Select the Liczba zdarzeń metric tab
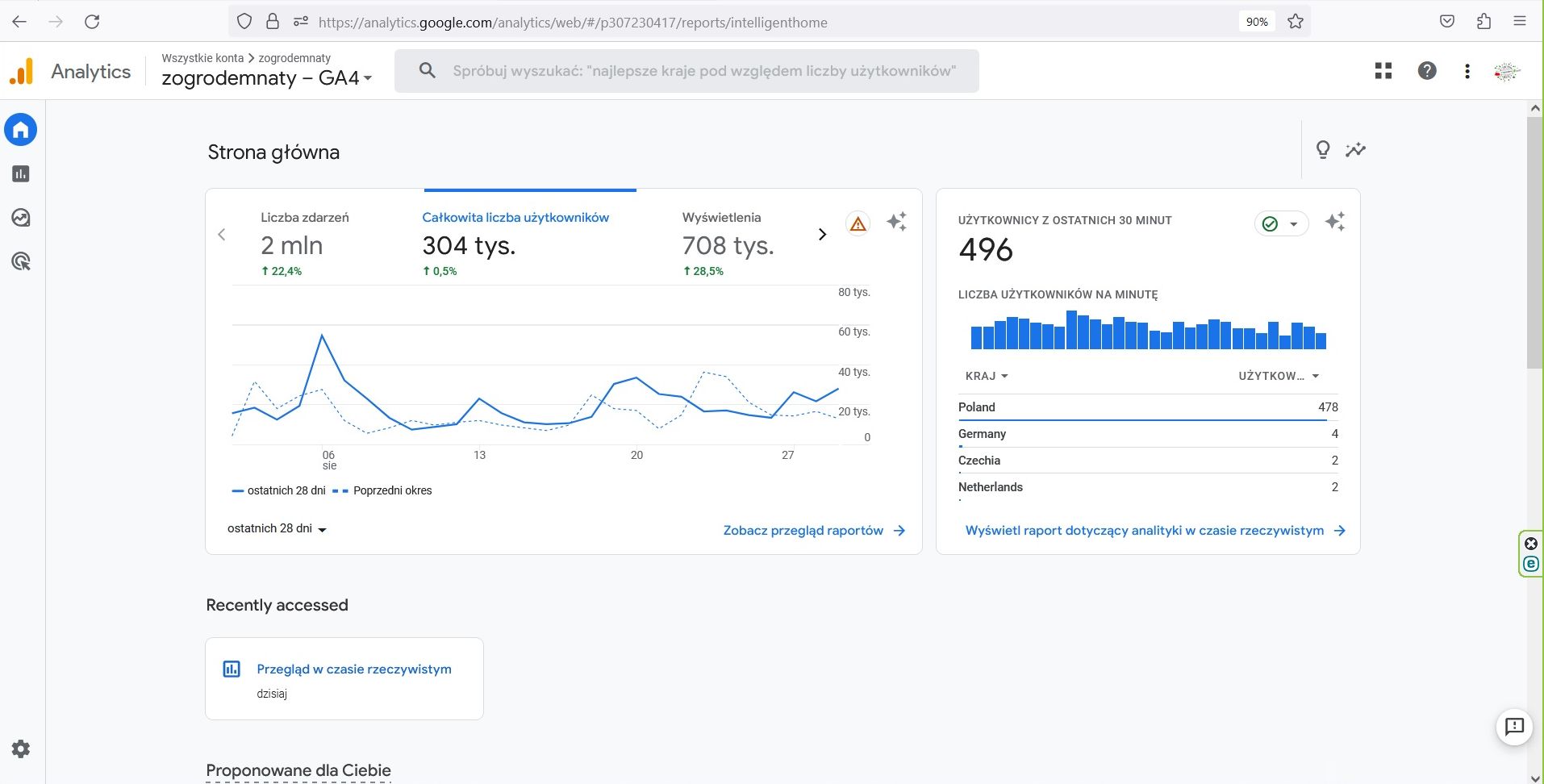 [304, 244]
